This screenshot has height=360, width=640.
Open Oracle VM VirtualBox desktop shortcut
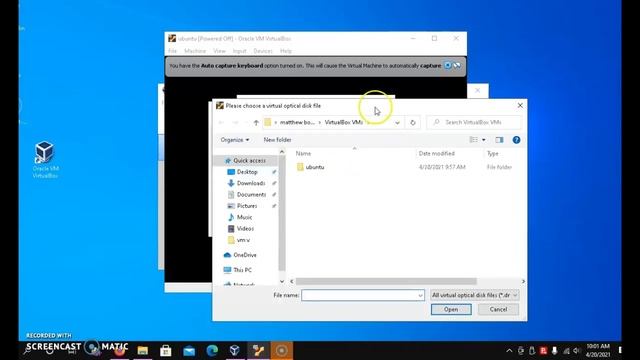pos(45,159)
